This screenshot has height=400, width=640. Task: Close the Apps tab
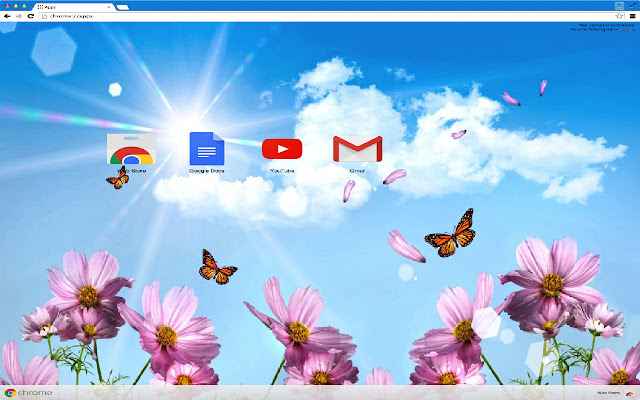tap(109, 7)
